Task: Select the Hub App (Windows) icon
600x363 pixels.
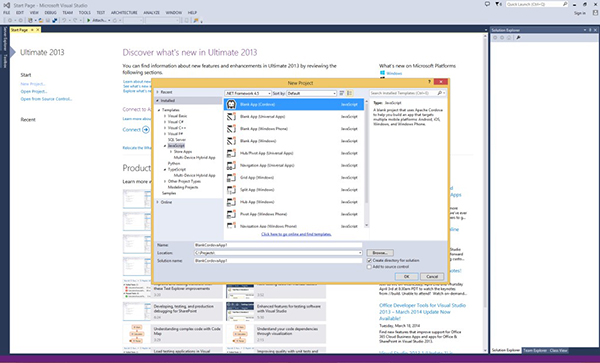Action: coord(231,202)
